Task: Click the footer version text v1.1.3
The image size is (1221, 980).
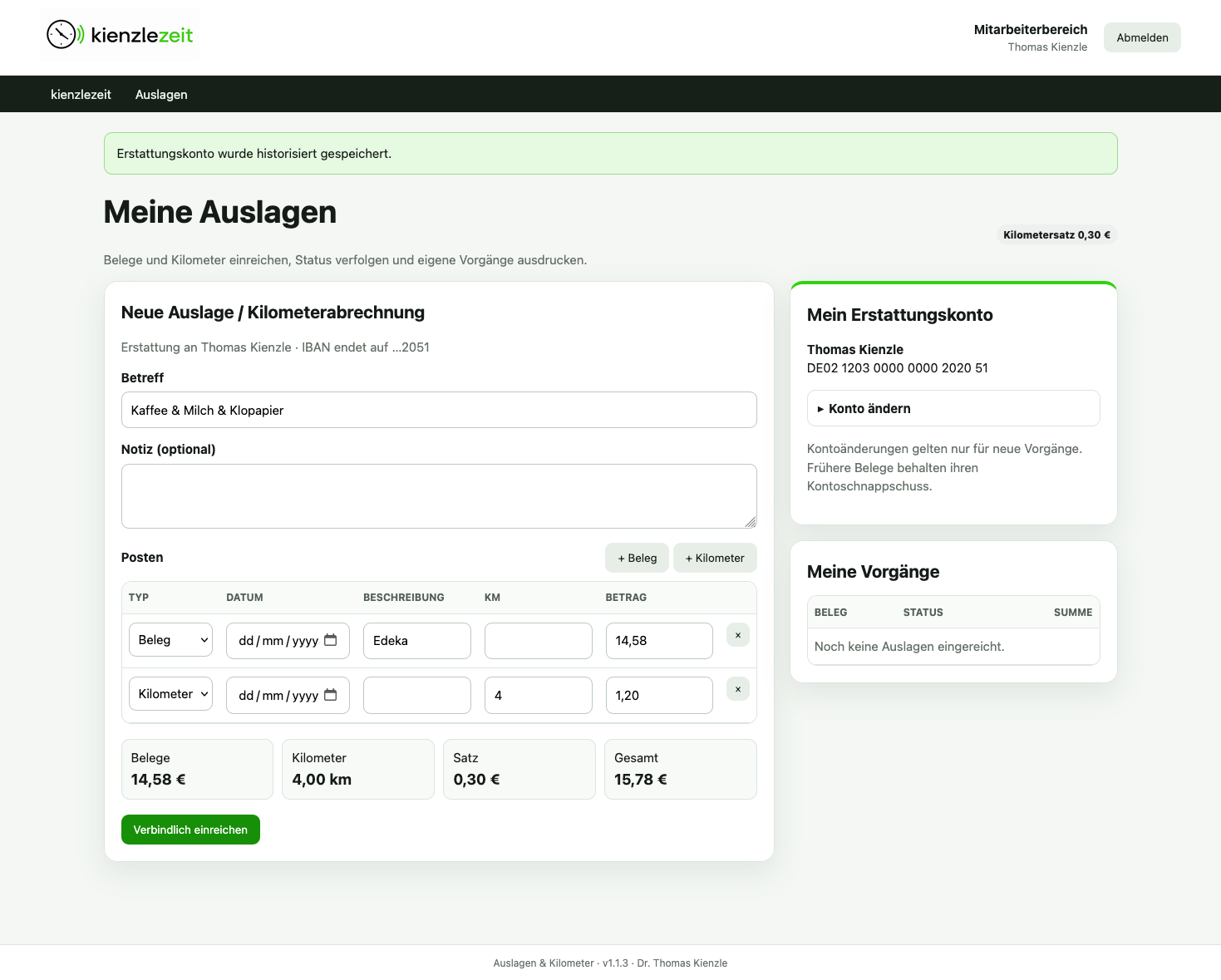Action: (615, 963)
